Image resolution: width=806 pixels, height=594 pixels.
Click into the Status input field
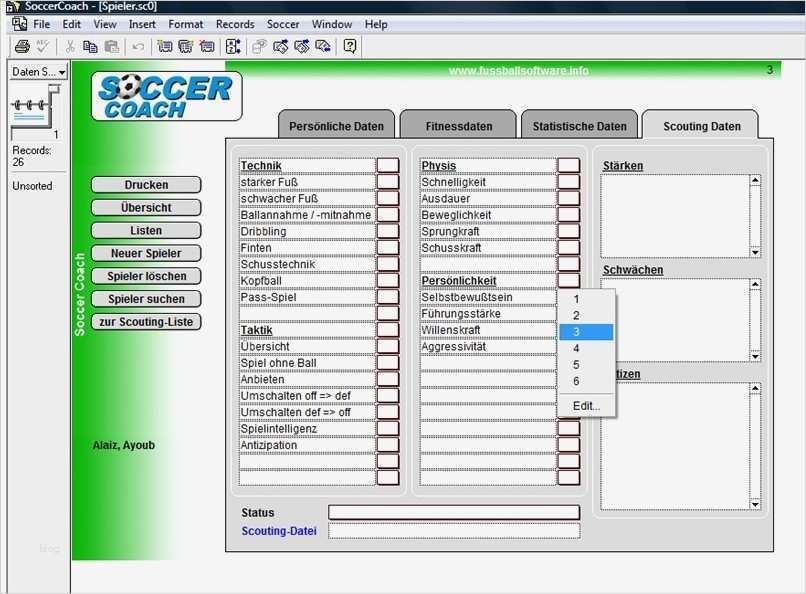pyautogui.click(x=454, y=512)
